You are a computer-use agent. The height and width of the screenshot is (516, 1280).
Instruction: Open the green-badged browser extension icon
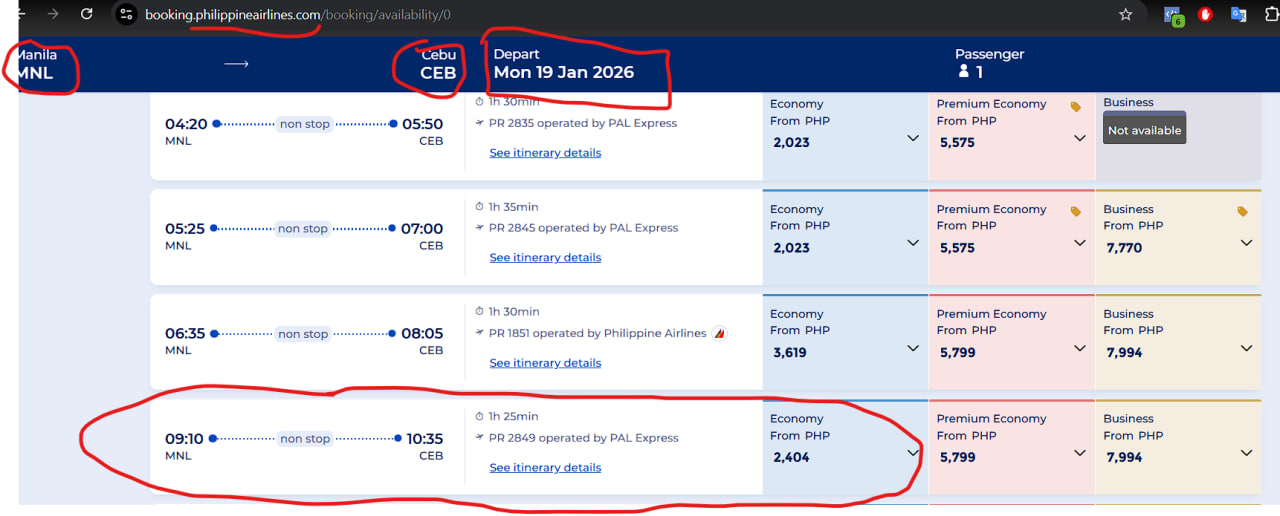(x=1173, y=15)
